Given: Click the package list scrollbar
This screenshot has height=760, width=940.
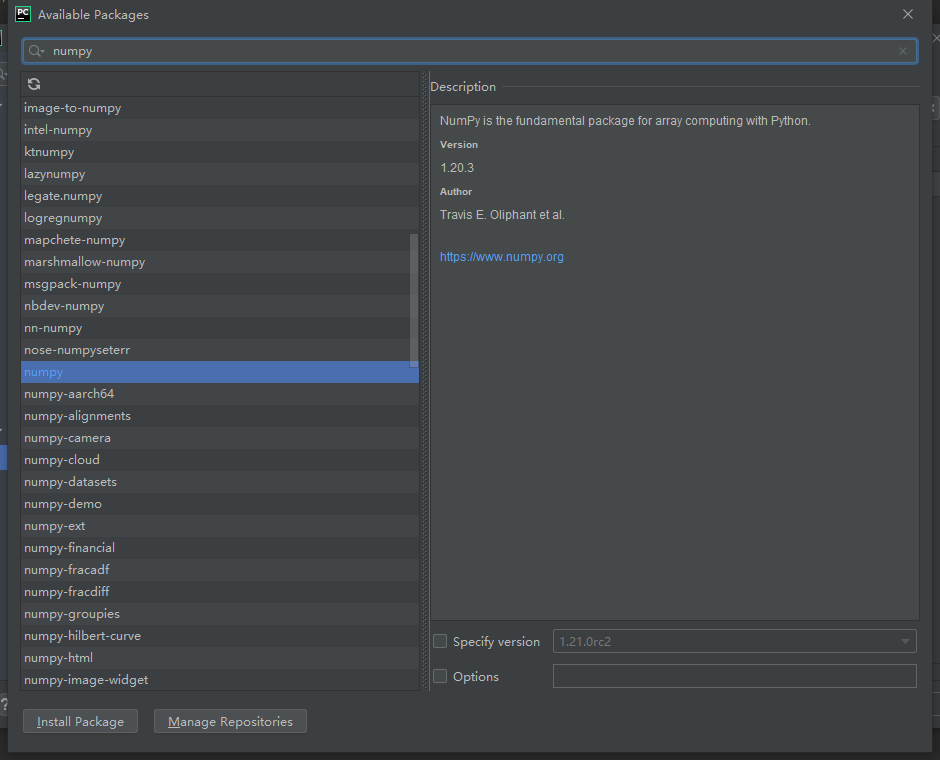Looking at the screenshot, I should [413, 300].
